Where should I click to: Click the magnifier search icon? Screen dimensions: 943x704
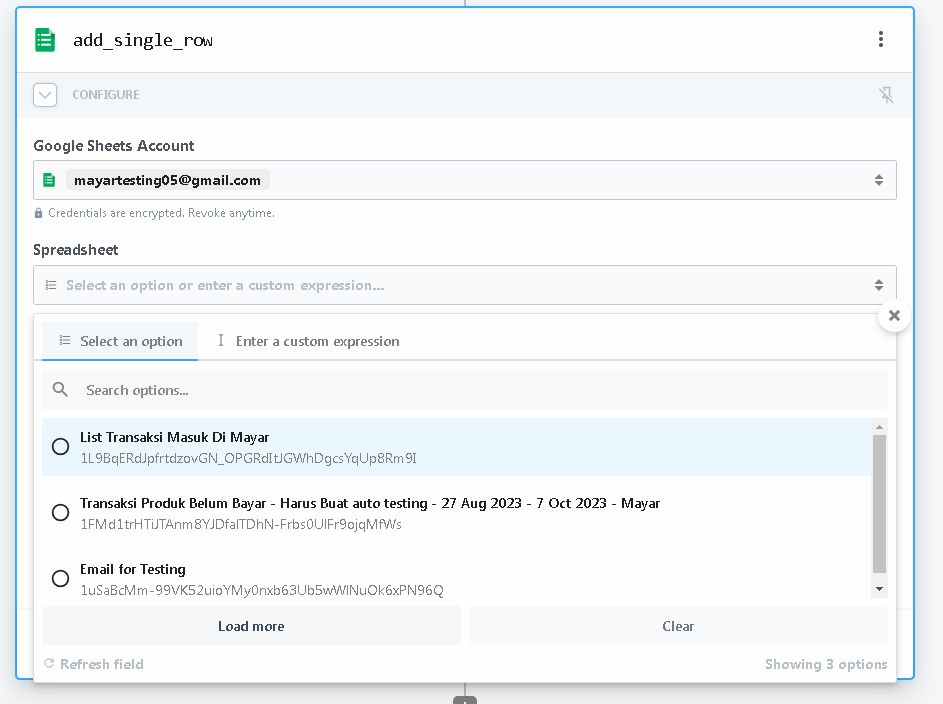click(60, 390)
